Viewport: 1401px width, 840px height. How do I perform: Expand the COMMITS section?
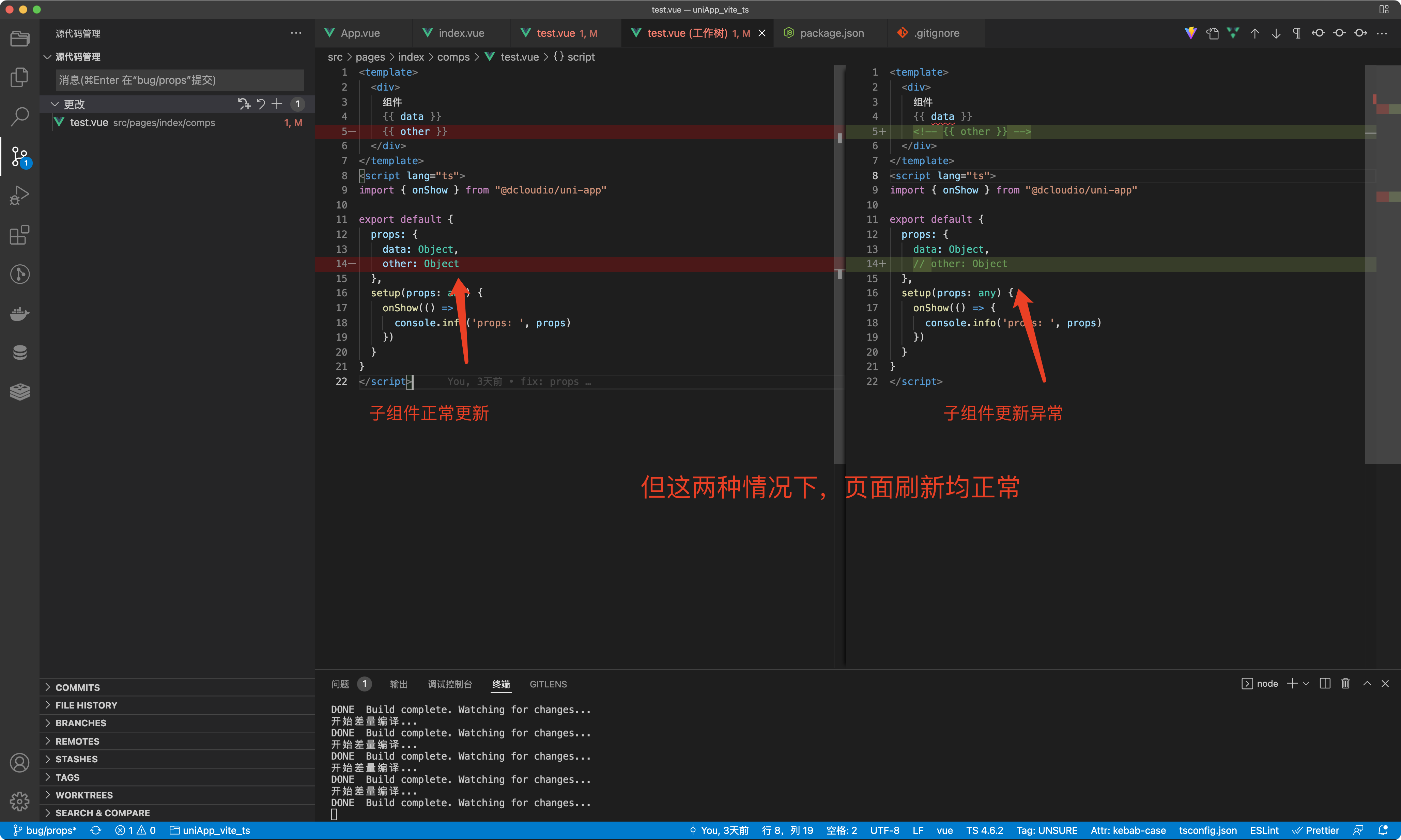click(78, 687)
